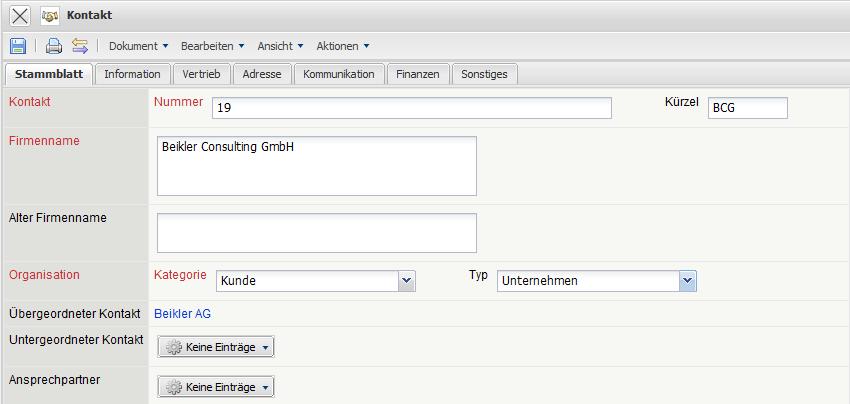This screenshot has height=404, width=850.
Task: Click the close X icon beside Kontakt
Action: pyautogui.click(x=20, y=16)
